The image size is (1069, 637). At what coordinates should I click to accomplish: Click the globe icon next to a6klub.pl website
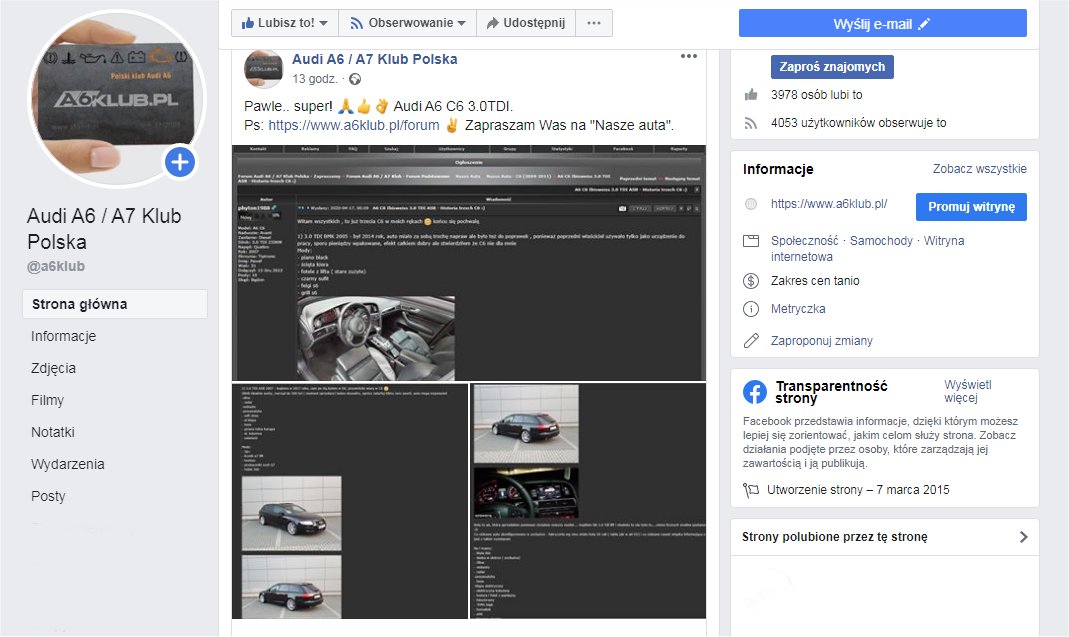[x=751, y=203]
